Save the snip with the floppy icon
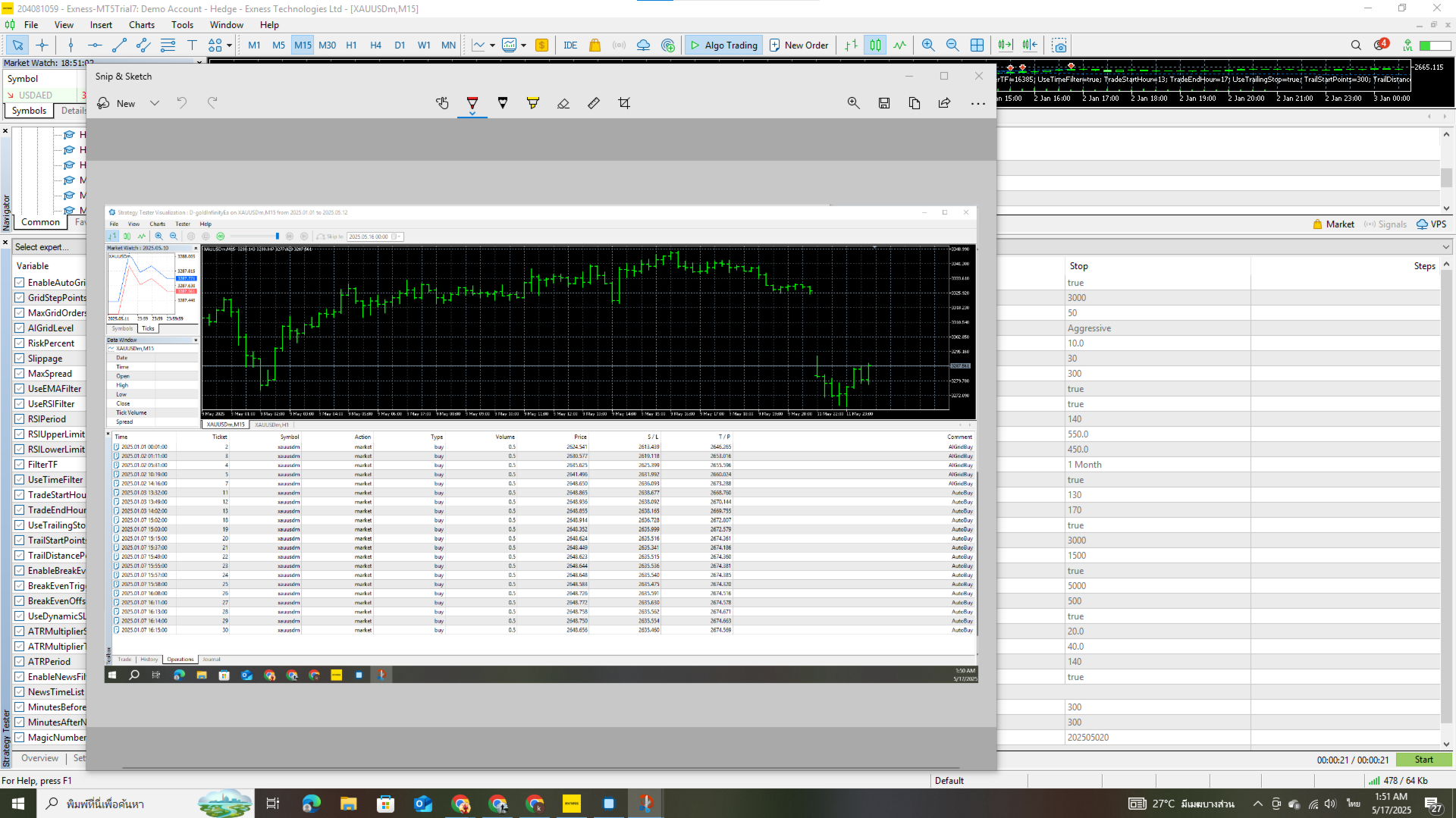 (884, 103)
